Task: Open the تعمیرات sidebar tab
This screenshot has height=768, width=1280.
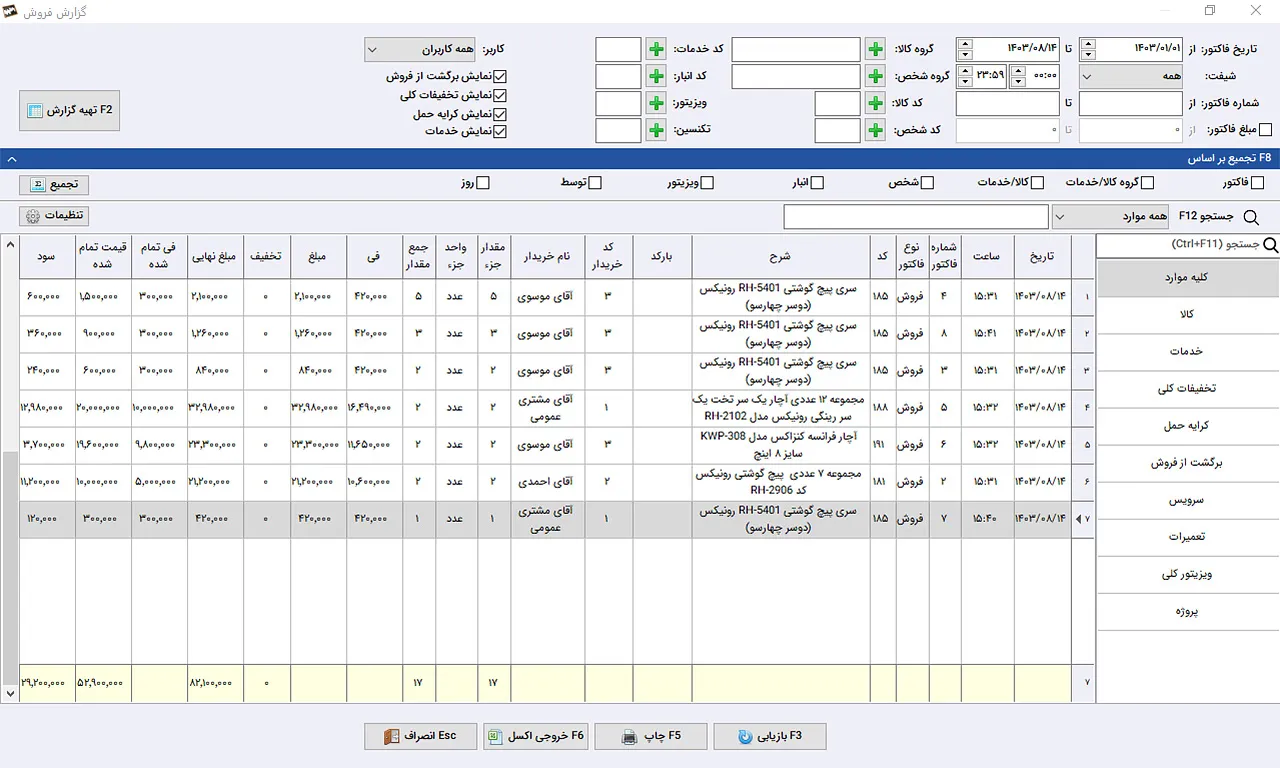Action: click(1188, 537)
